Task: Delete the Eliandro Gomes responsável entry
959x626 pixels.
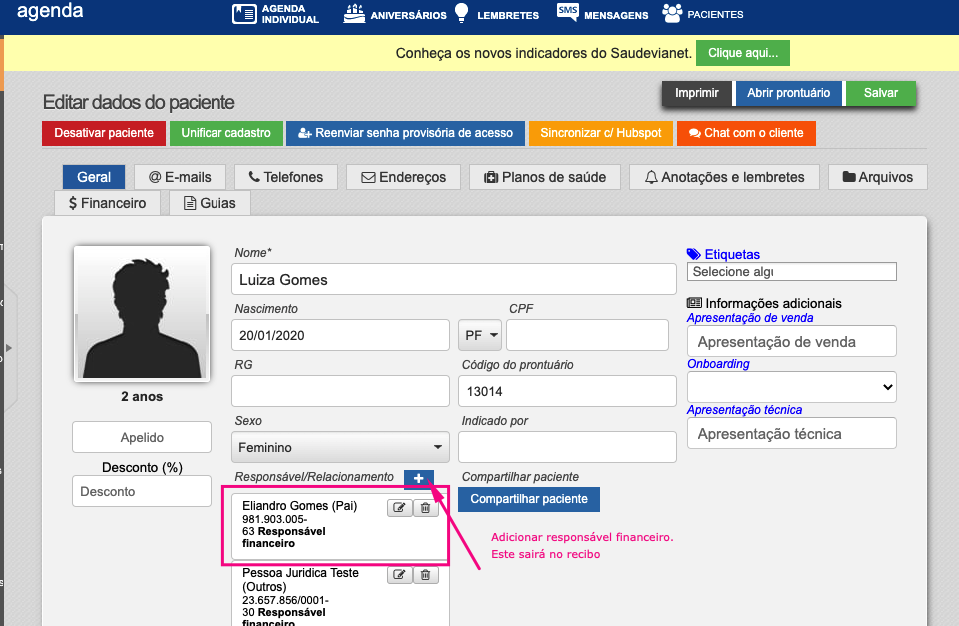Action: pos(426,507)
